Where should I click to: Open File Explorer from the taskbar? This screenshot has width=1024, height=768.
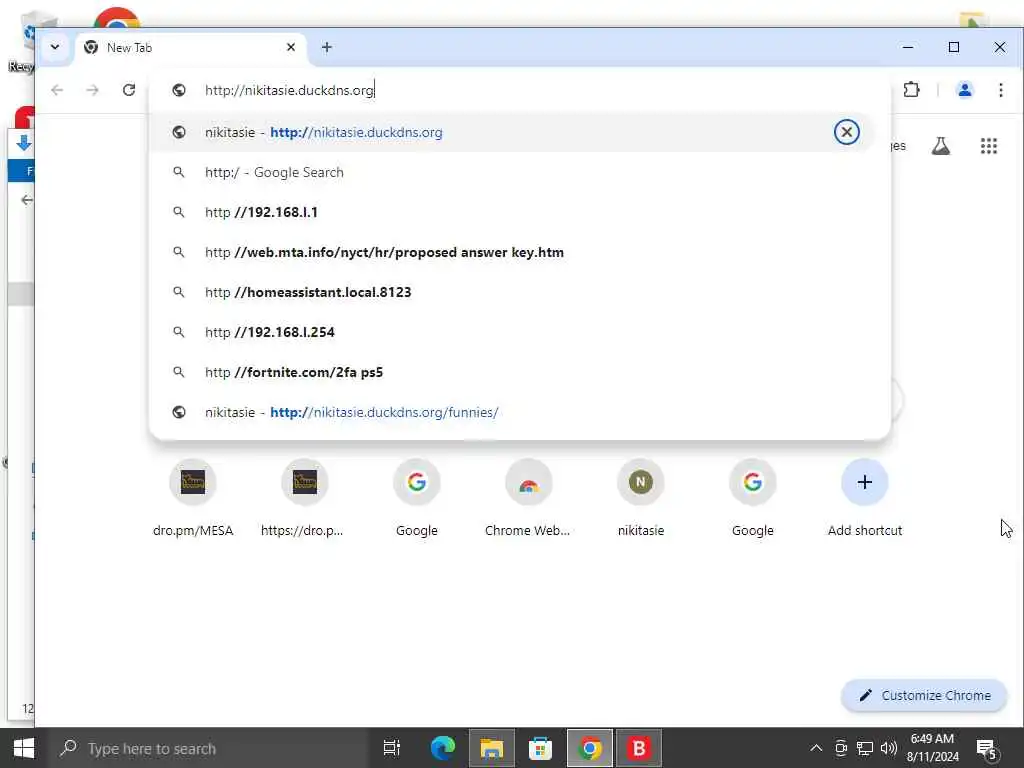(491, 748)
